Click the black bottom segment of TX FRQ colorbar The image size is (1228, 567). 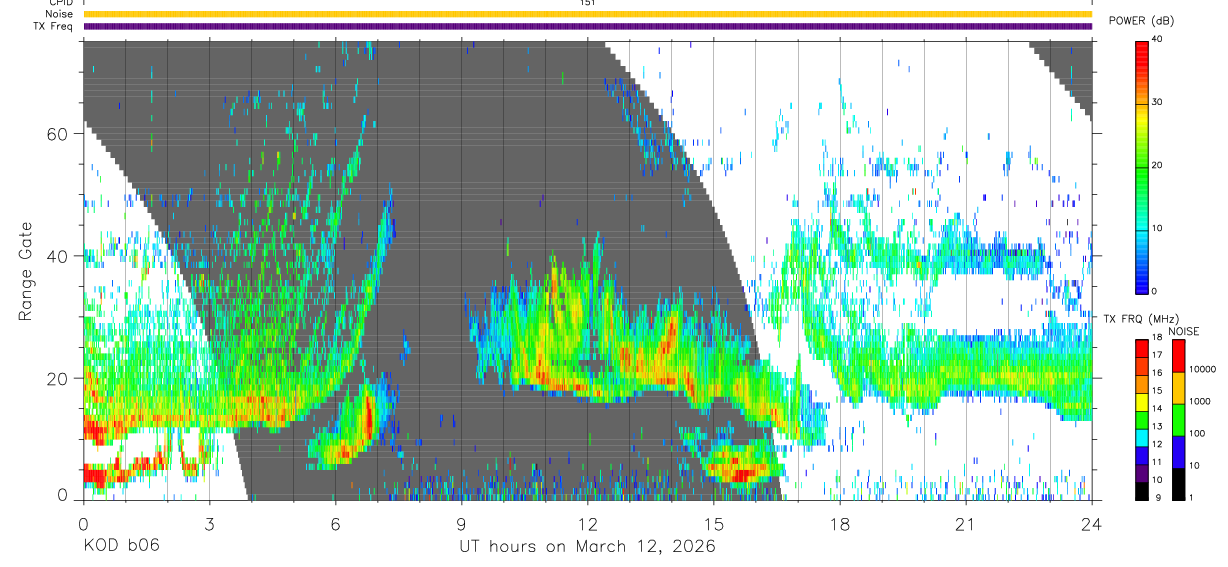tap(1142, 491)
